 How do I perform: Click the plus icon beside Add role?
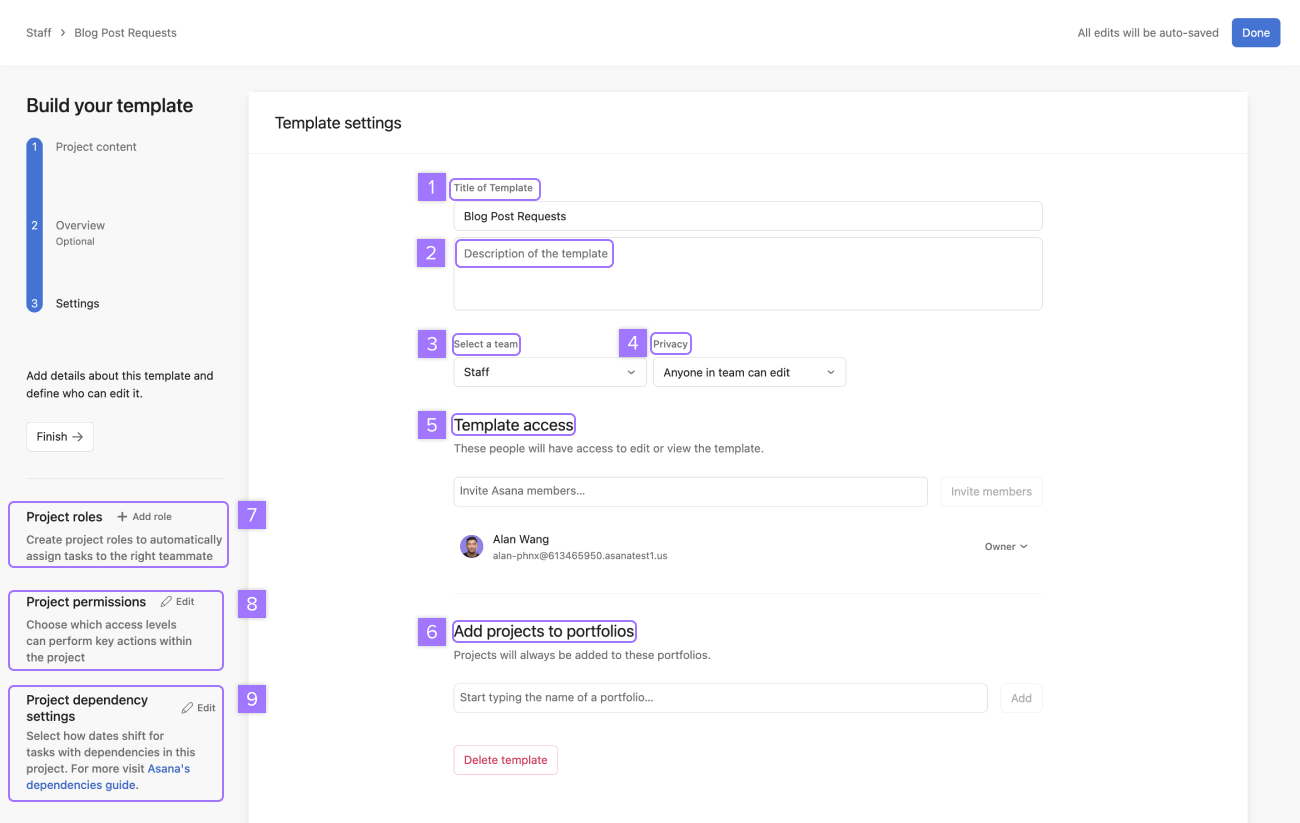click(122, 517)
